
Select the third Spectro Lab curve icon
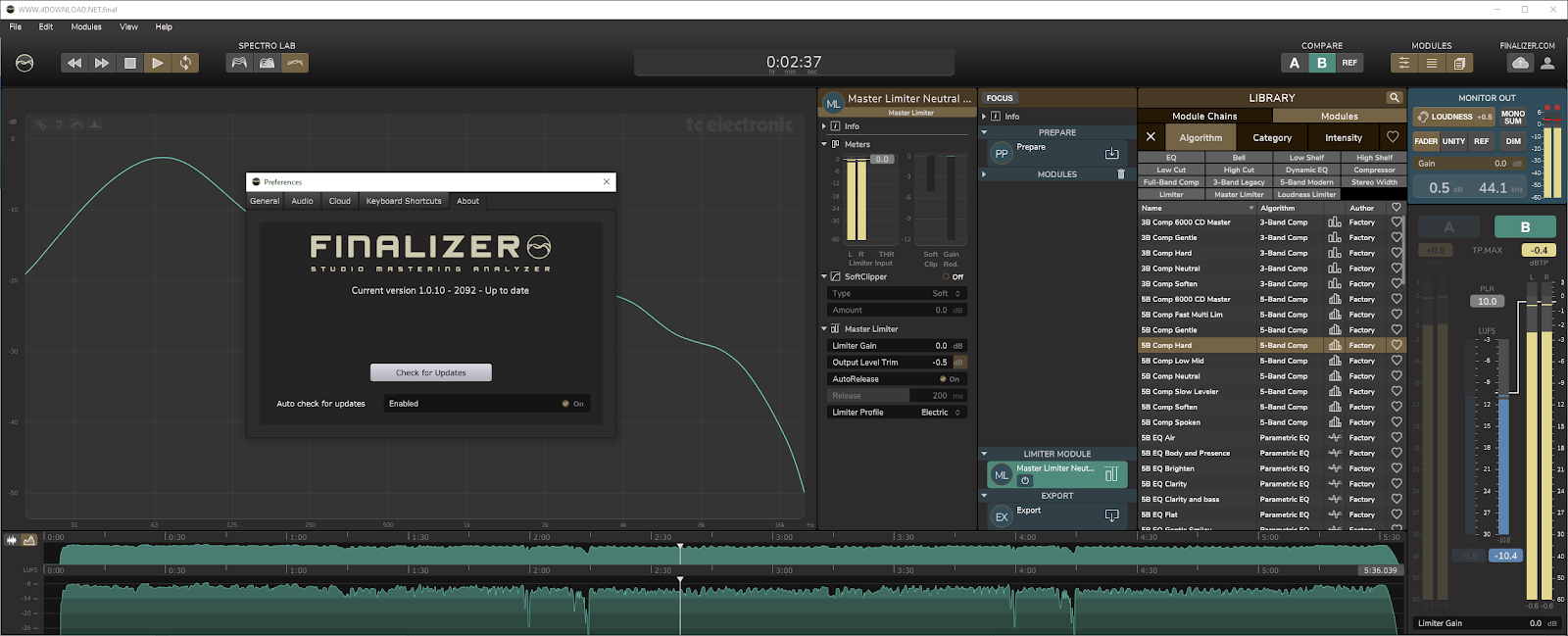tap(295, 63)
